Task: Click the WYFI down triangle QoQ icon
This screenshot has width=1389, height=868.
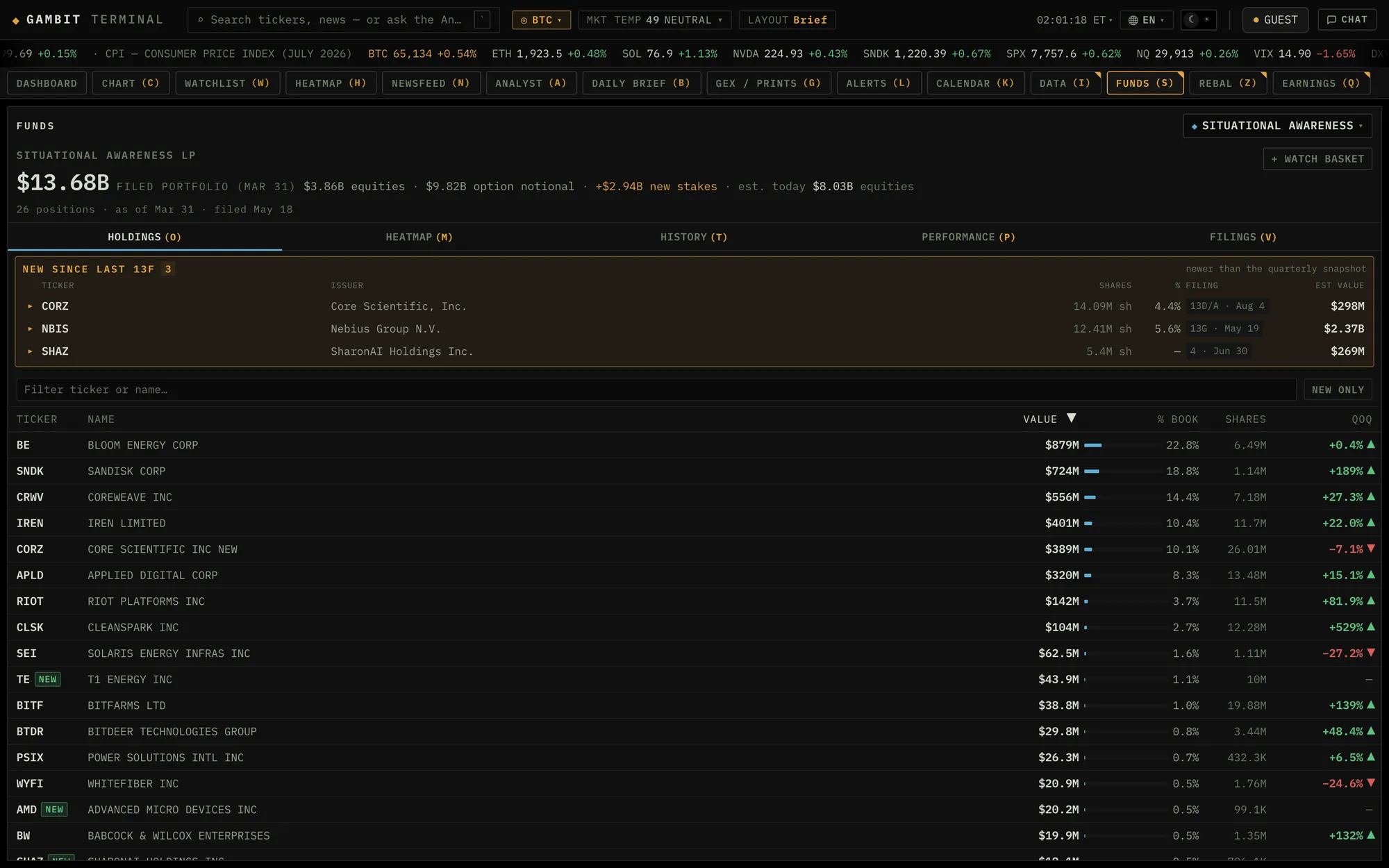Action: click(1370, 783)
